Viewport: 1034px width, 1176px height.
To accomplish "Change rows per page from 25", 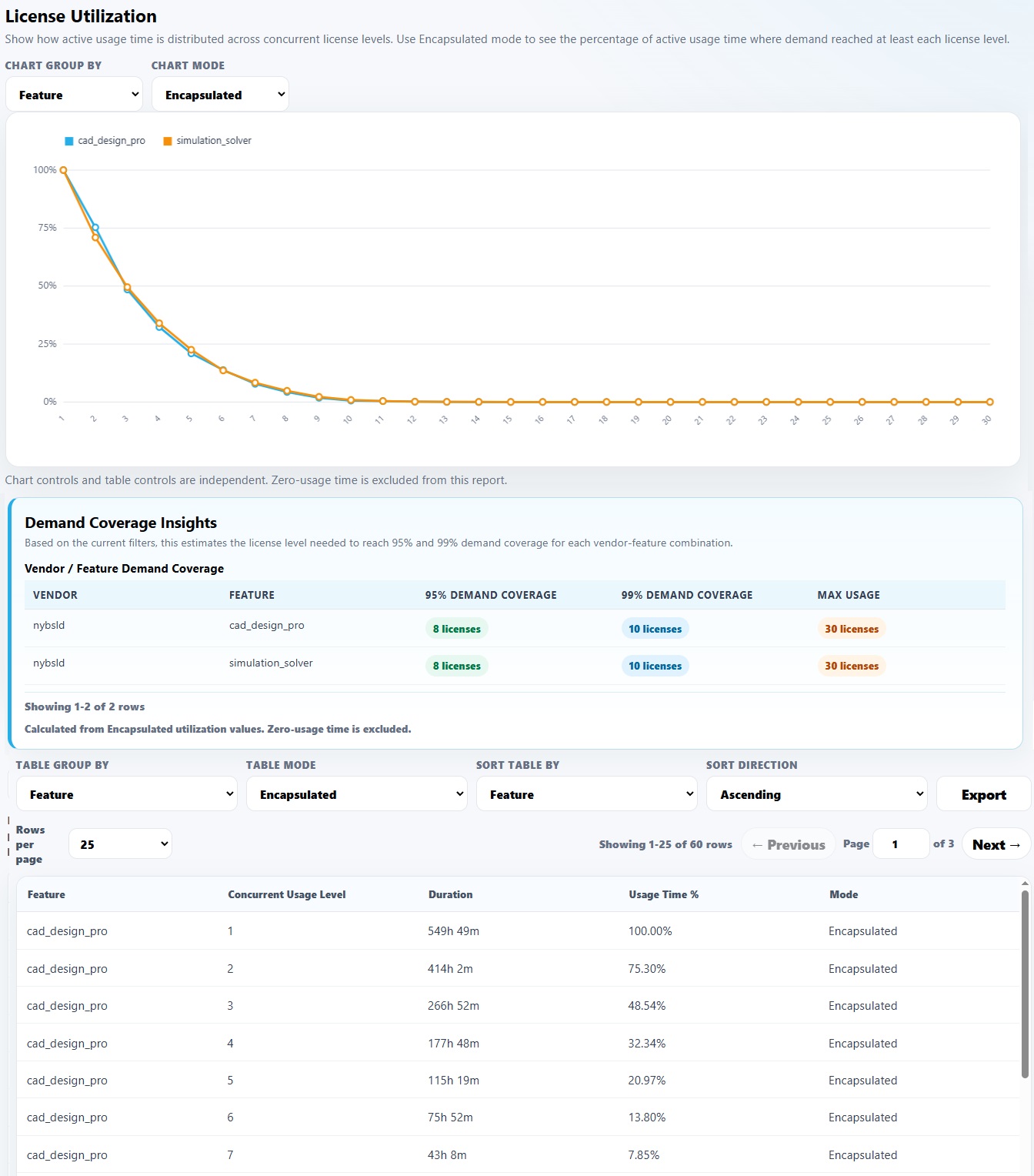I will [x=120, y=844].
